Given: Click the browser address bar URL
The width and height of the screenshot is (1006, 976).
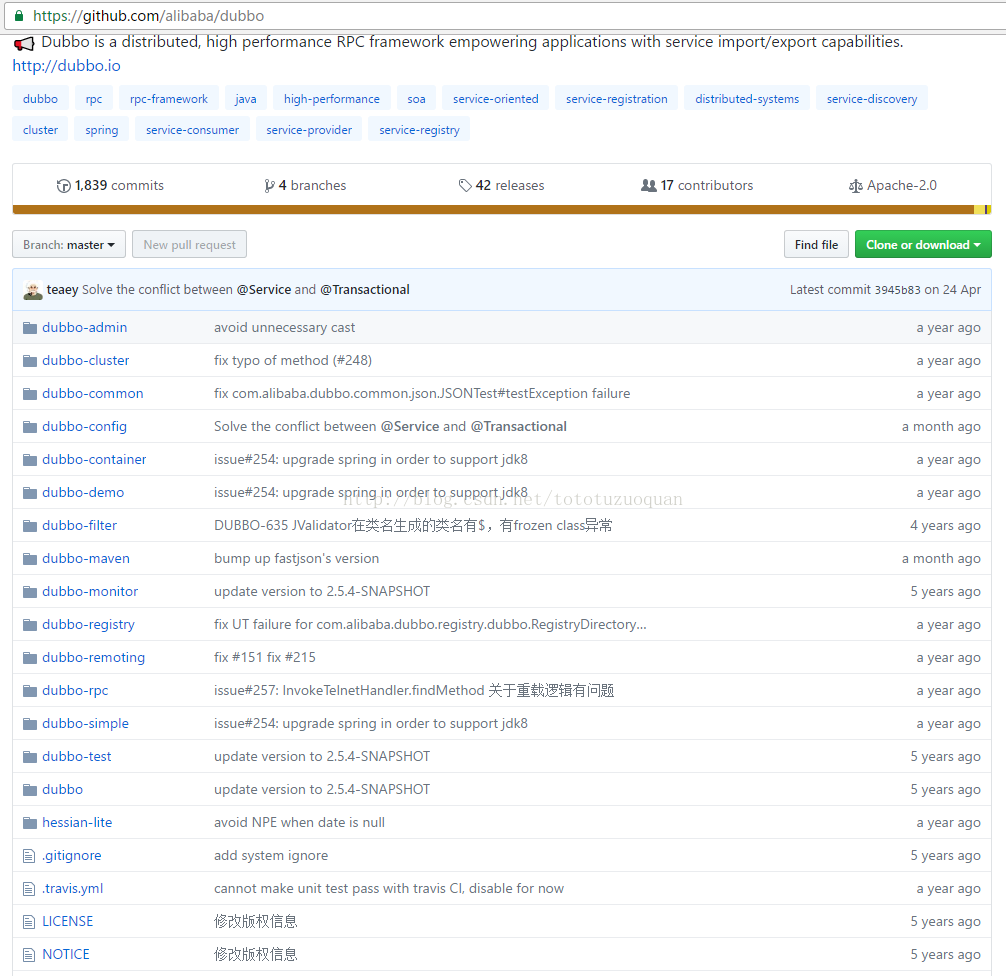Looking at the screenshot, I should coord(148,16).
